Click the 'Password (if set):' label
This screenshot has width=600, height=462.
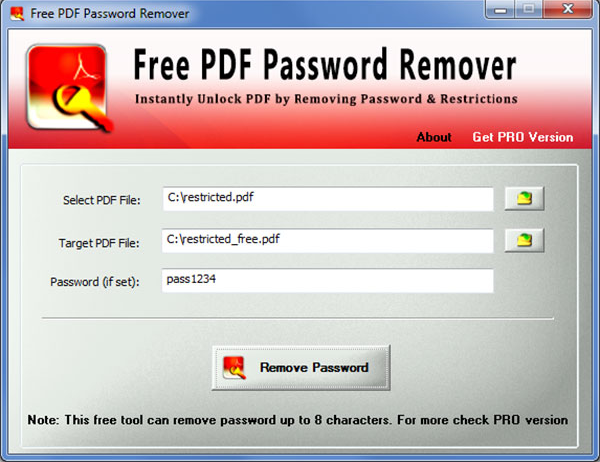pyautogui.click(x=95, y=282)
